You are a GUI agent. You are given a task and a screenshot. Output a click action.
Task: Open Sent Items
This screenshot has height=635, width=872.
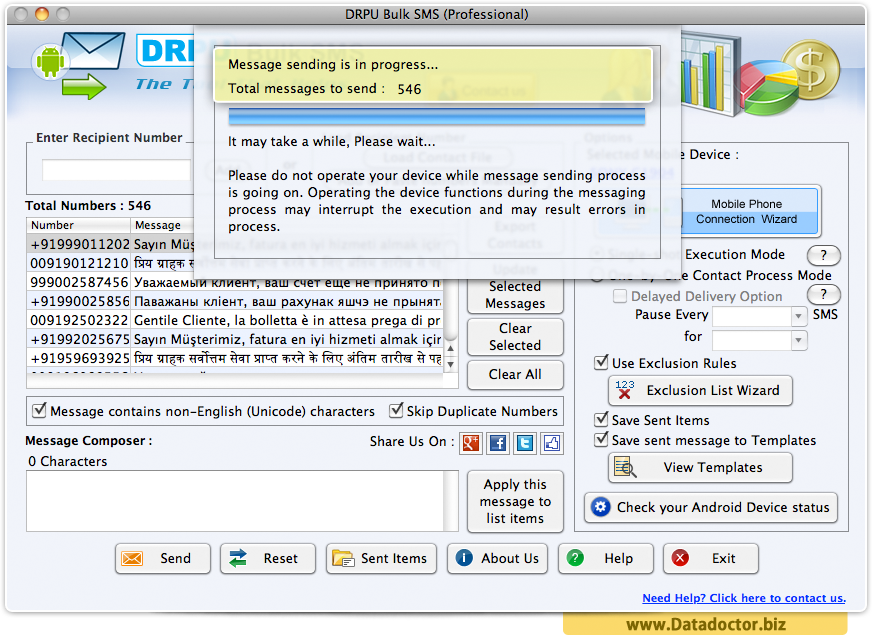click(381, 558)
